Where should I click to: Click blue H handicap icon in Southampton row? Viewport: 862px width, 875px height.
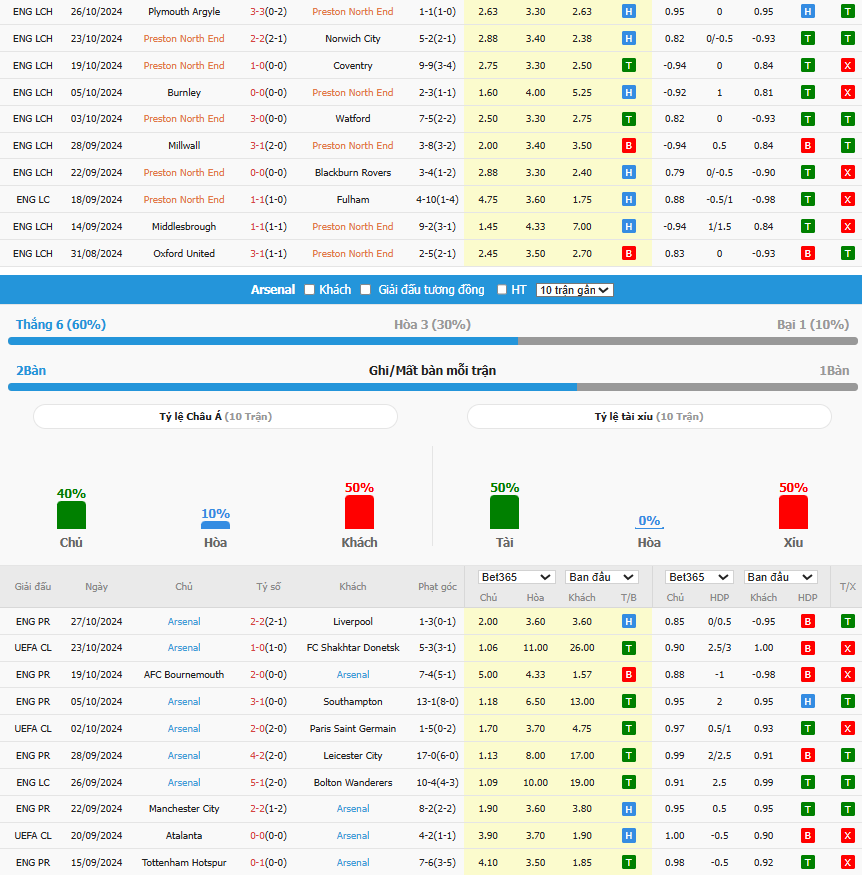click(x=807, y=701)
